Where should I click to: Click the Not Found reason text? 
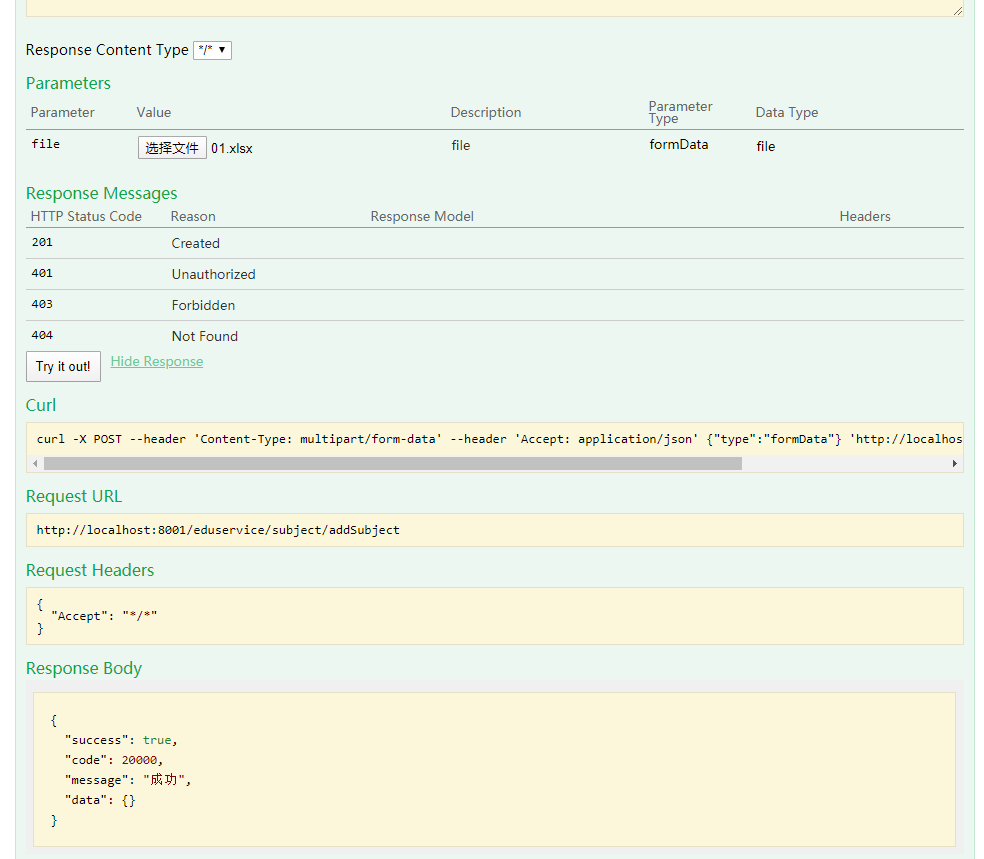[x=205, y=336]
